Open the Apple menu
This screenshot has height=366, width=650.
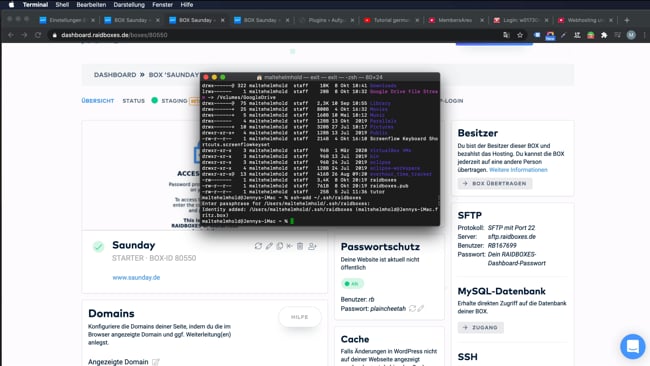point(11,5)
